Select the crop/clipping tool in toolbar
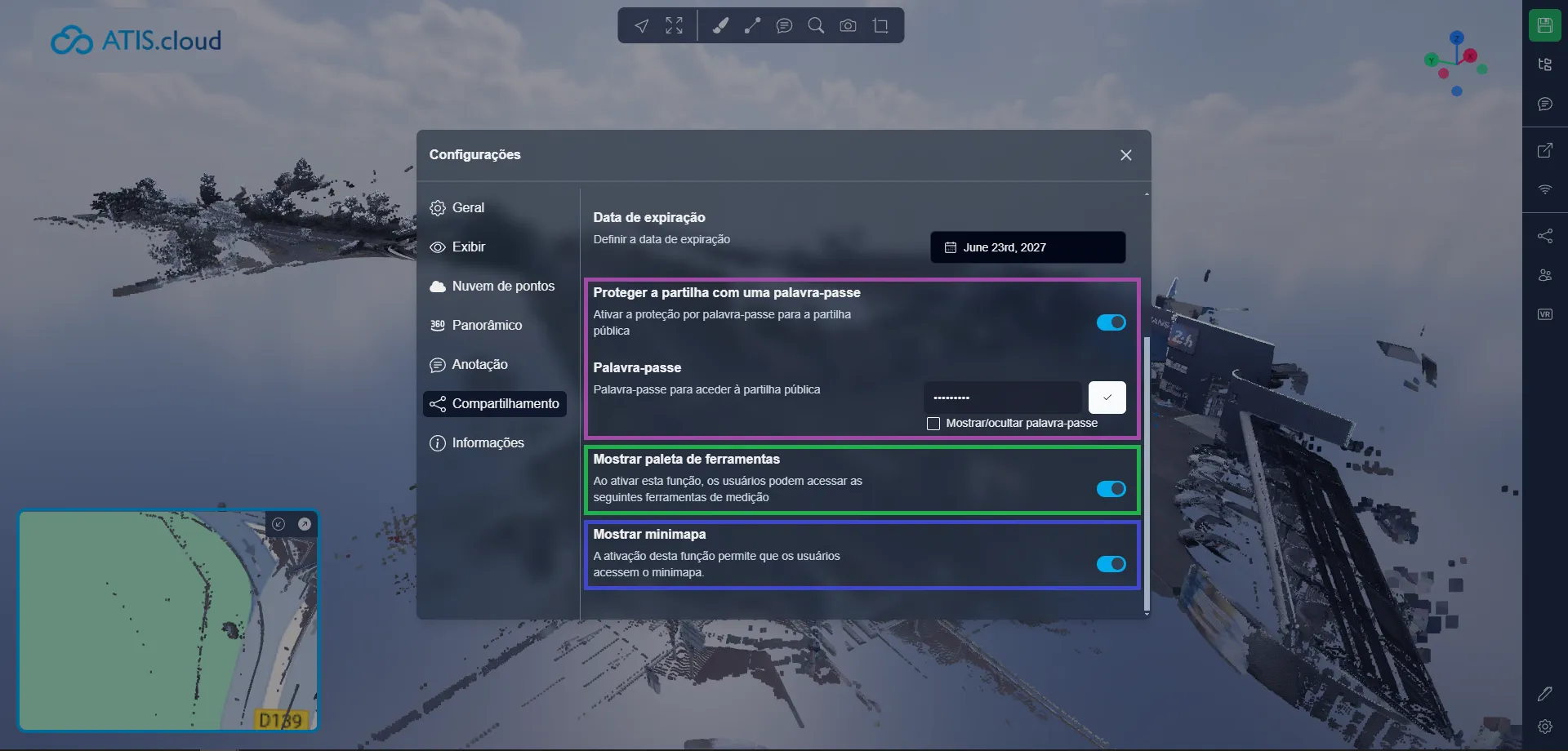Viewport: 1568px width, 751px height. [x=880, y=26]
